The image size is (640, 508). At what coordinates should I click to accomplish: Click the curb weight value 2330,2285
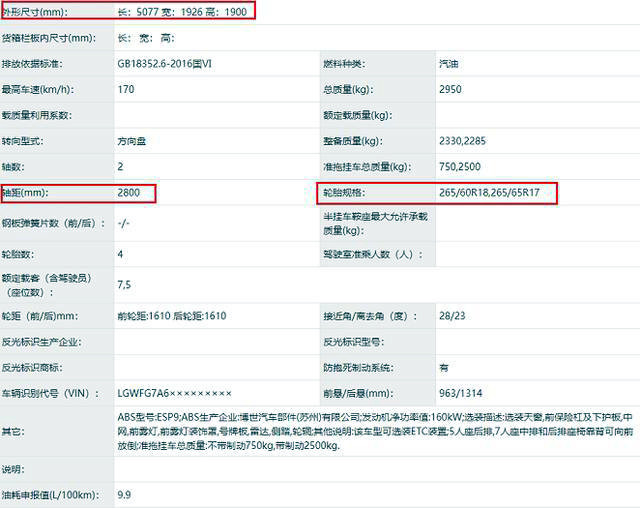462,141
